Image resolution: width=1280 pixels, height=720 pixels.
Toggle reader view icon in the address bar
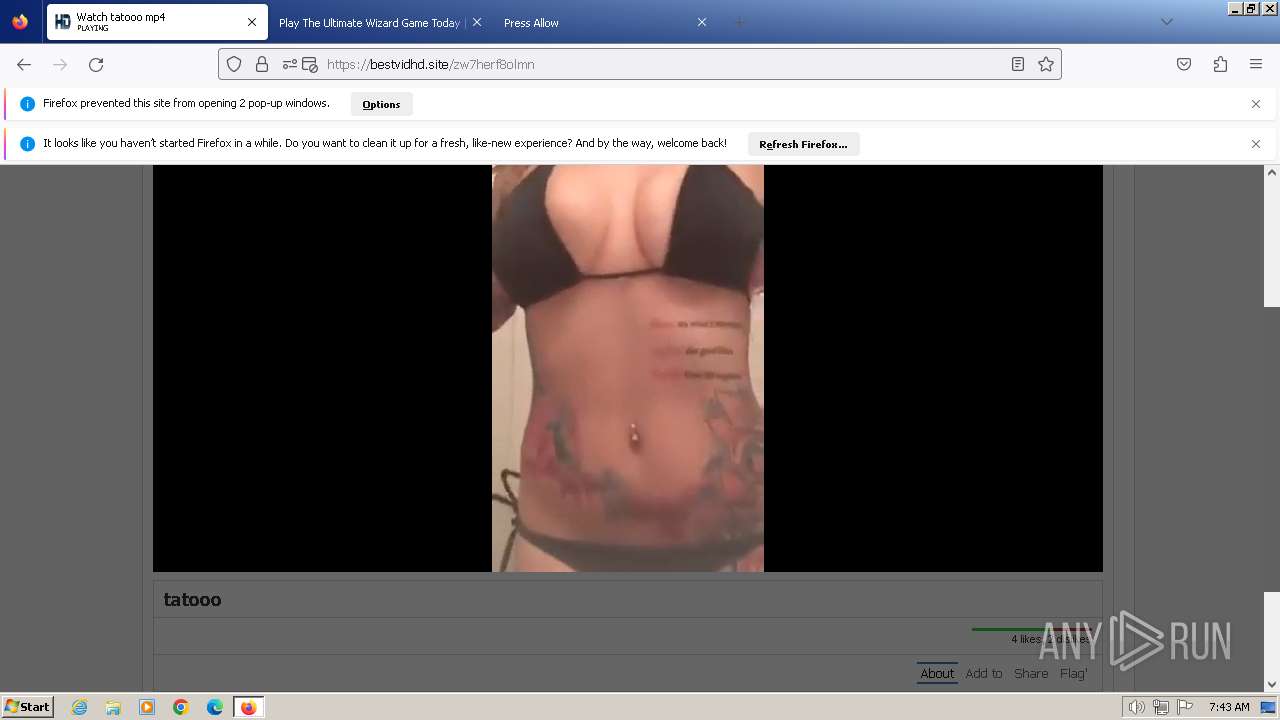tap(1018, 64)
